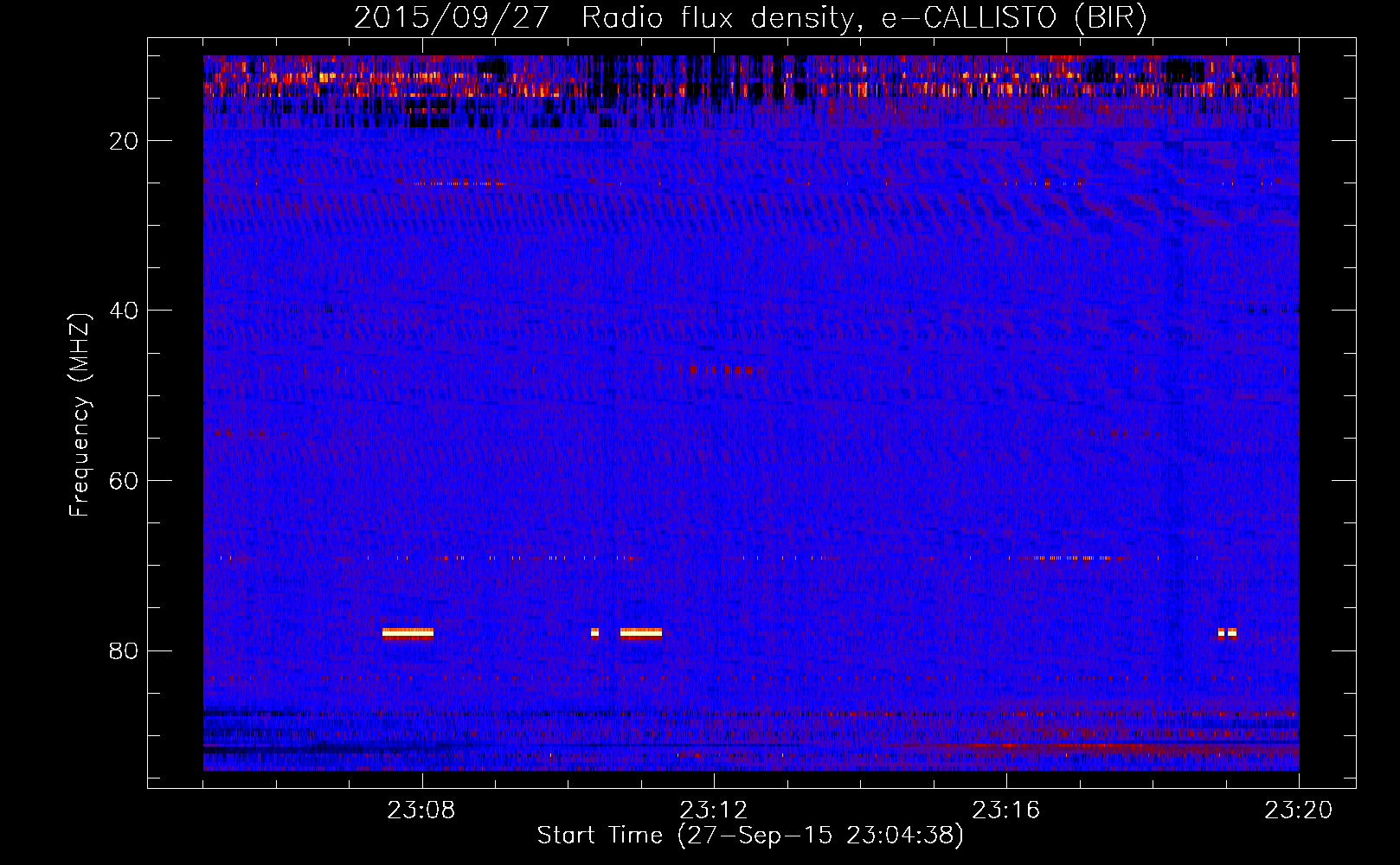Click the 60 MHz frequency tick label
The image size is (1400, 865).
pyautogui.click(x=124, y=481)
